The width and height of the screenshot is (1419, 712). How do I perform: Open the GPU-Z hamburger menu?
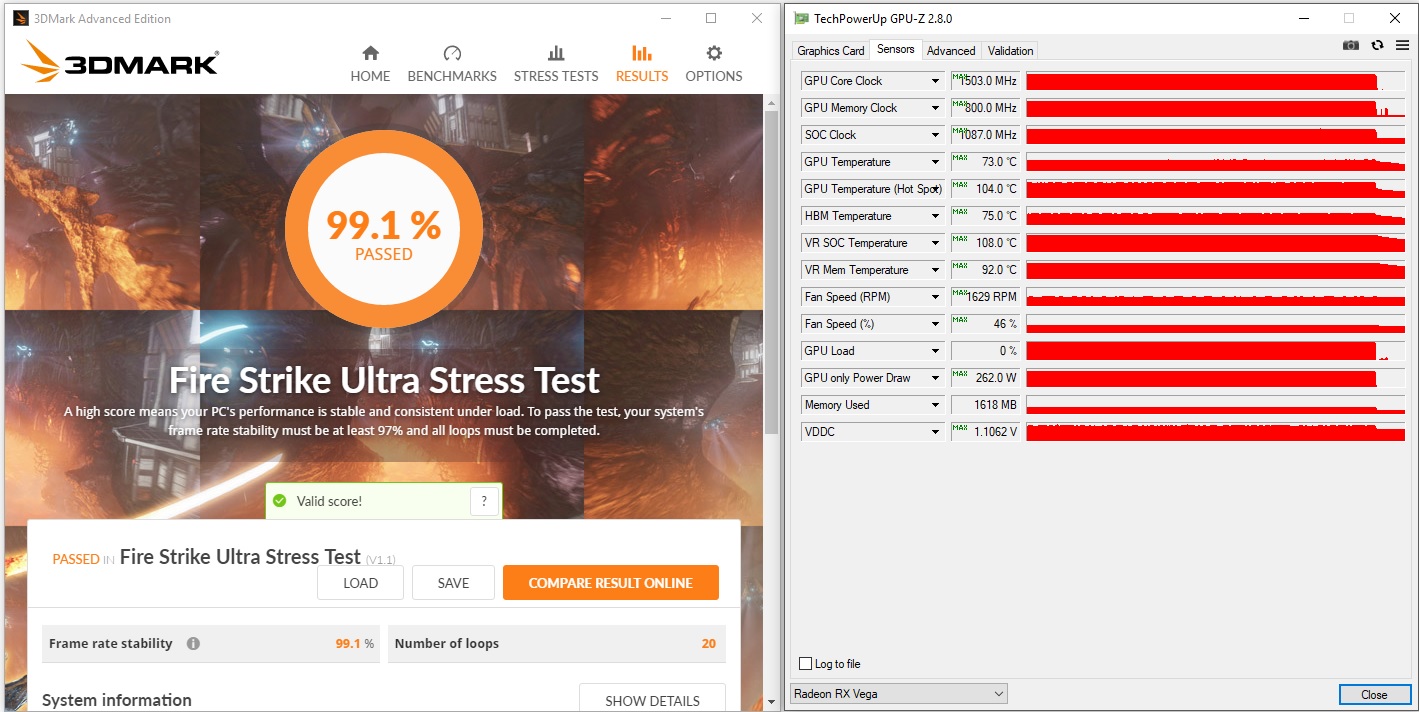click(x=1402, y=45)
